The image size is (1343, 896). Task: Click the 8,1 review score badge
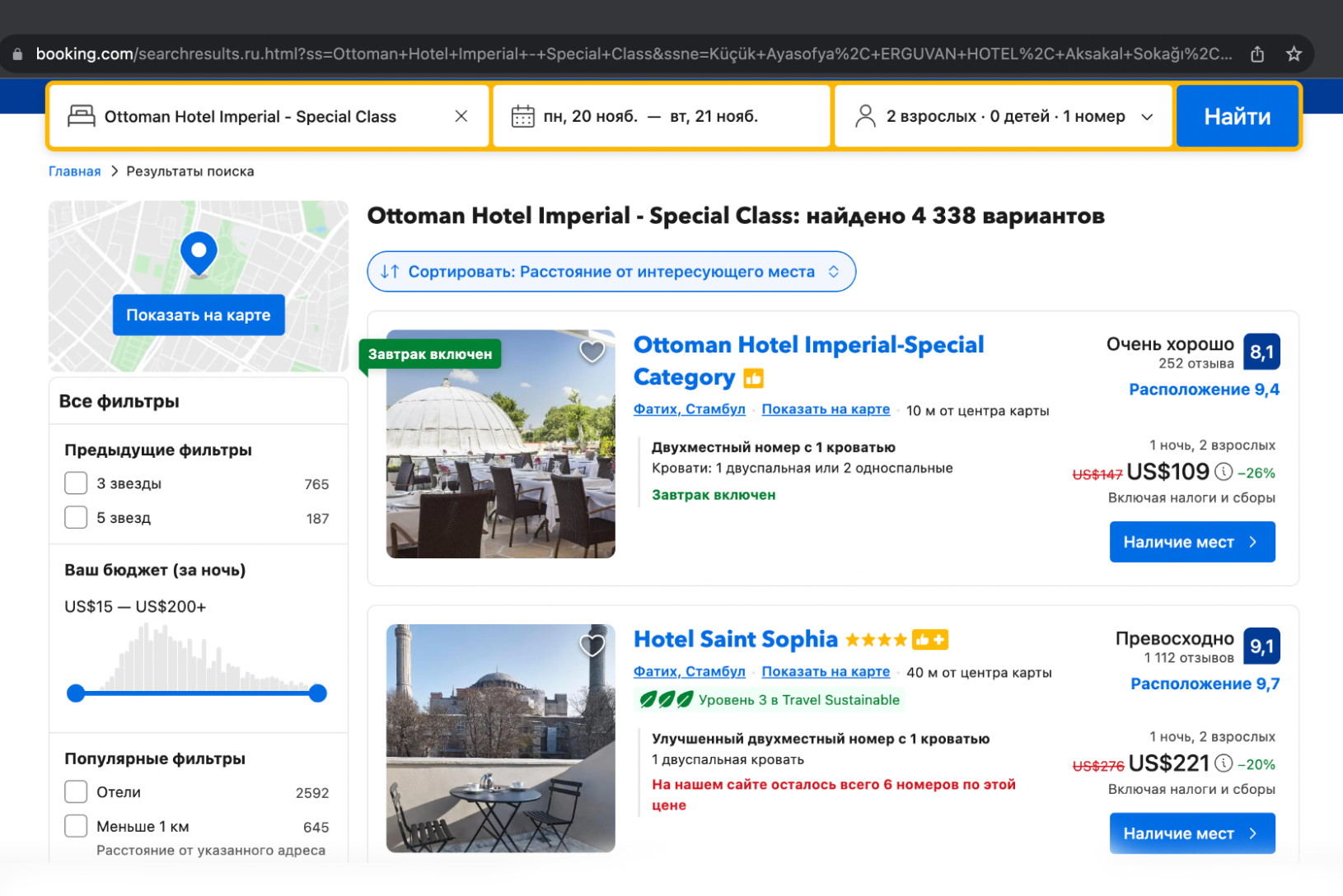(x=1261, y=352)
